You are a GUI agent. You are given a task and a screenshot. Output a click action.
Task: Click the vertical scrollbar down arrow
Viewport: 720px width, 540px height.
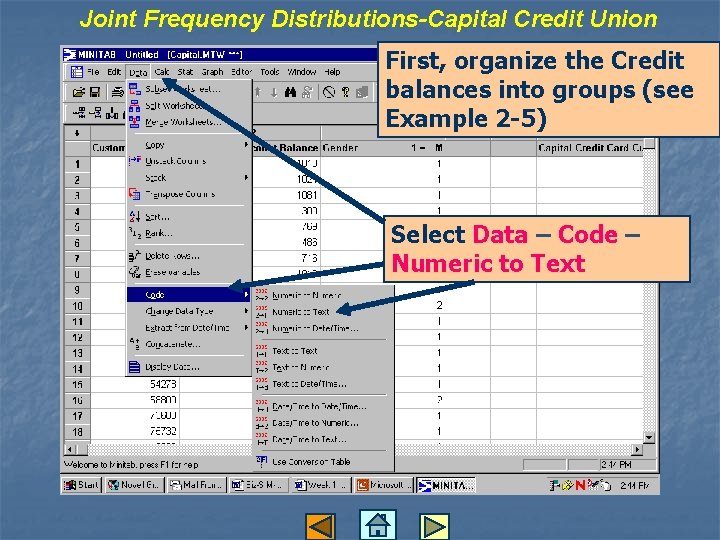click(649, 438)
